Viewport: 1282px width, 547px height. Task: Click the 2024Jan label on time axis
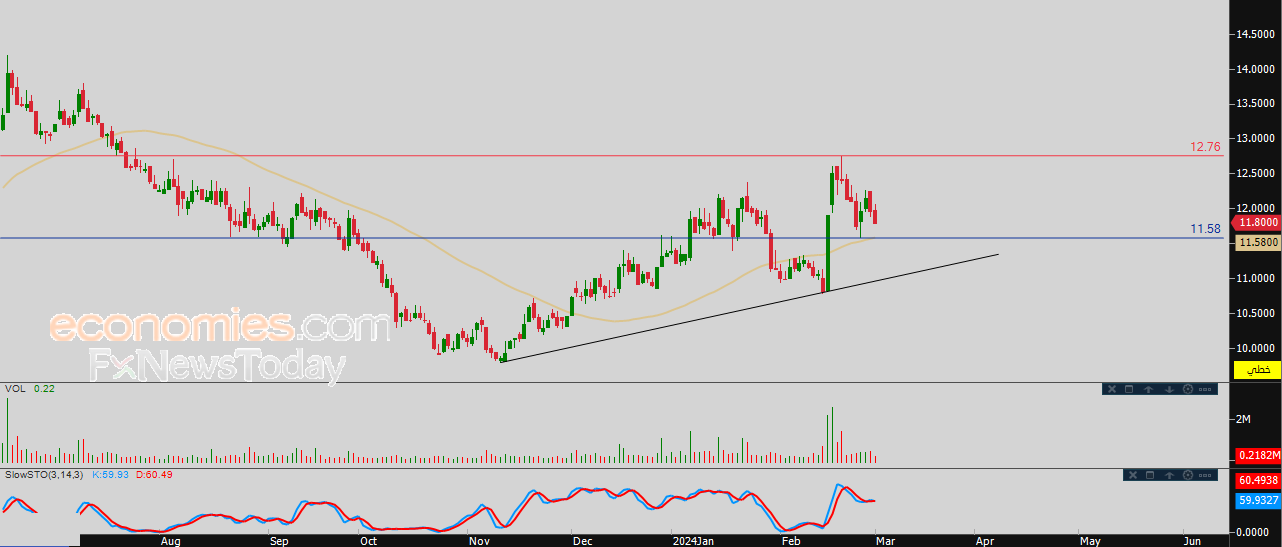(x=692, y=541)
